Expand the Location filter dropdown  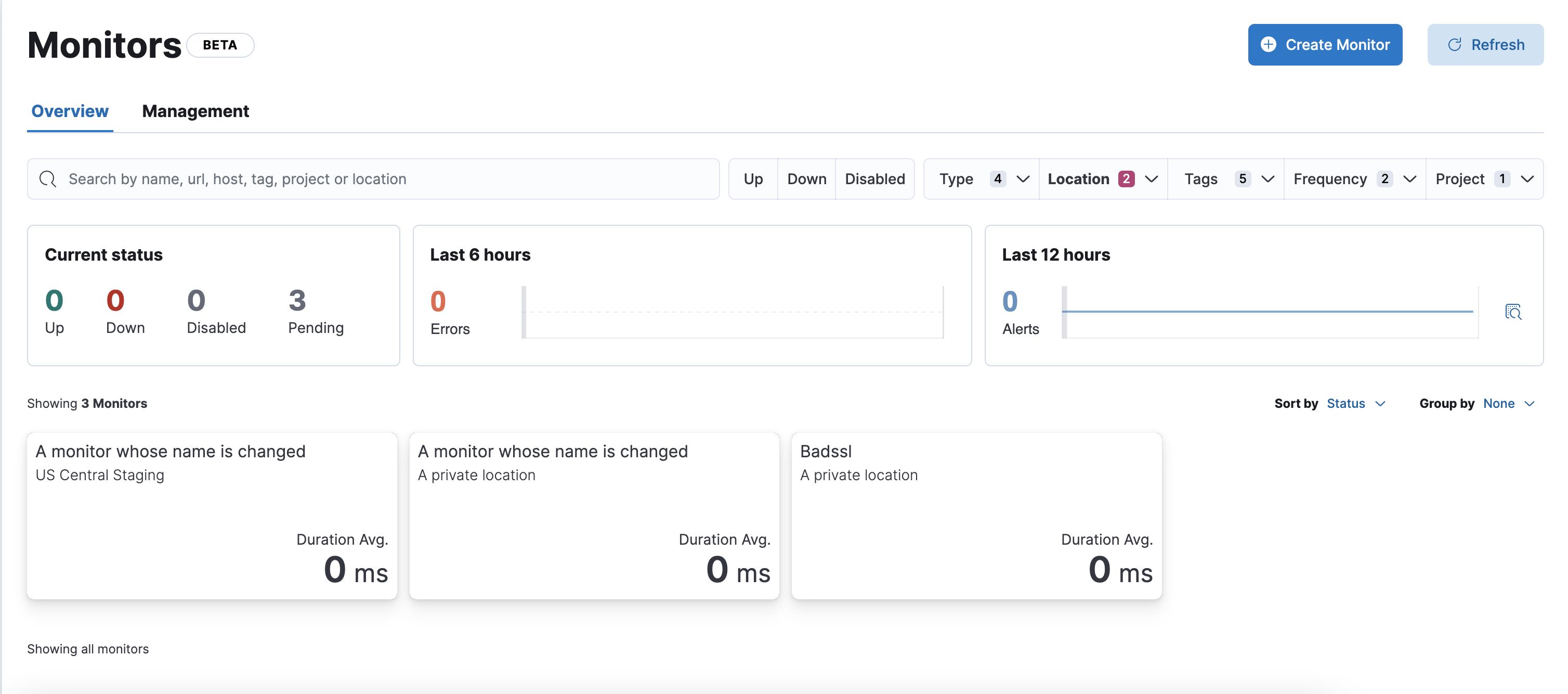1102,179
